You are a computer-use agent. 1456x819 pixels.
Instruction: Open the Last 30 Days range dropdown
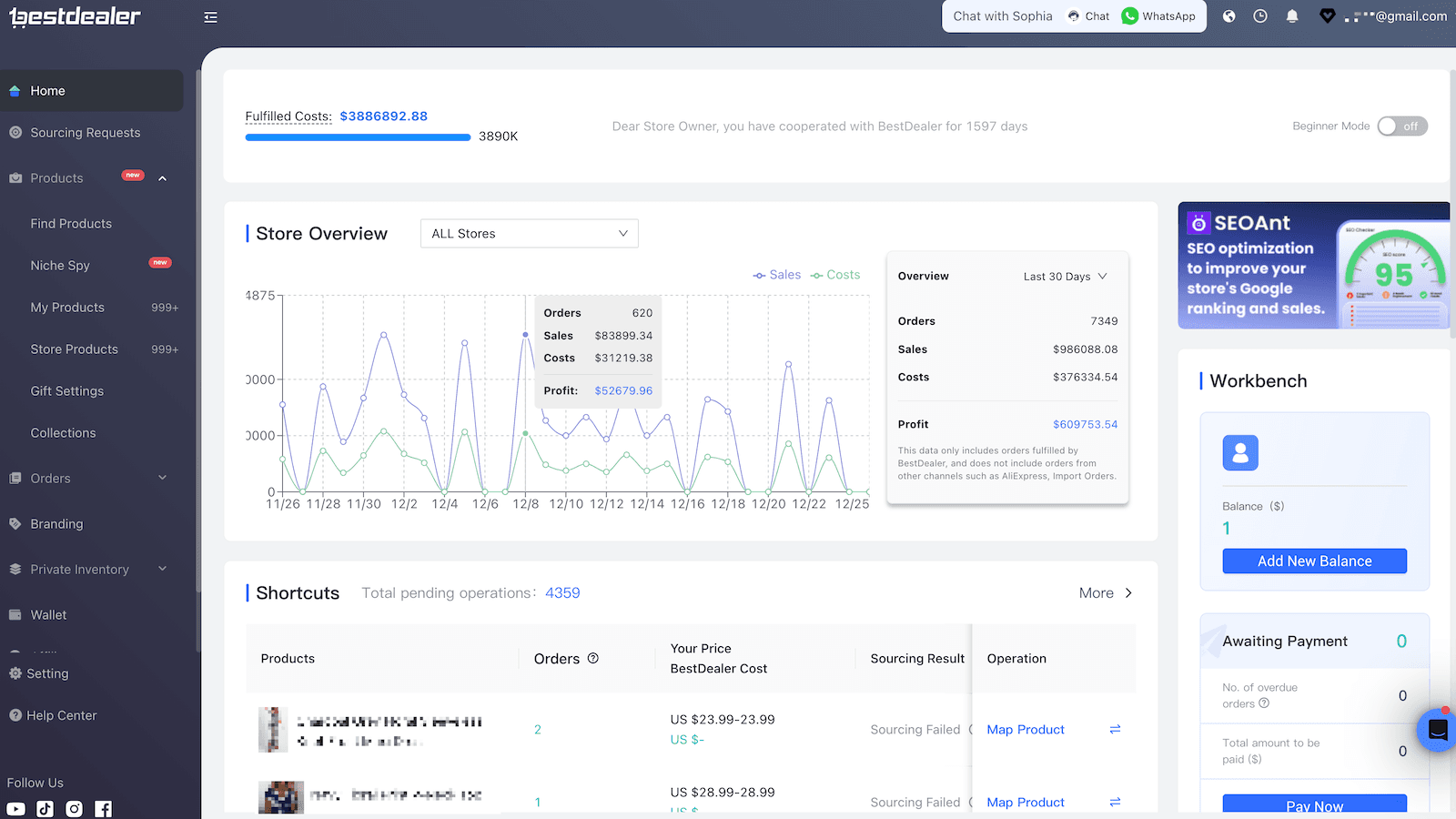pos(1065,277)
